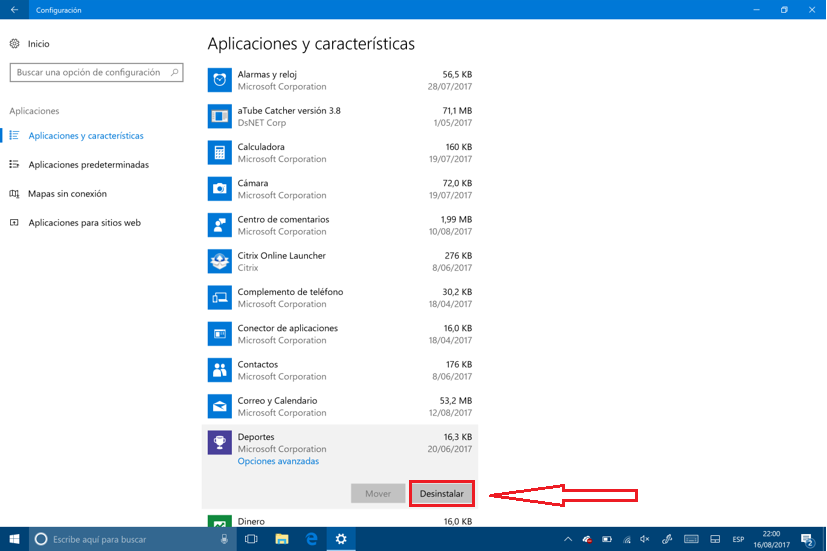
Task: Go to Inicio settings home
Action: pos(39,44)
